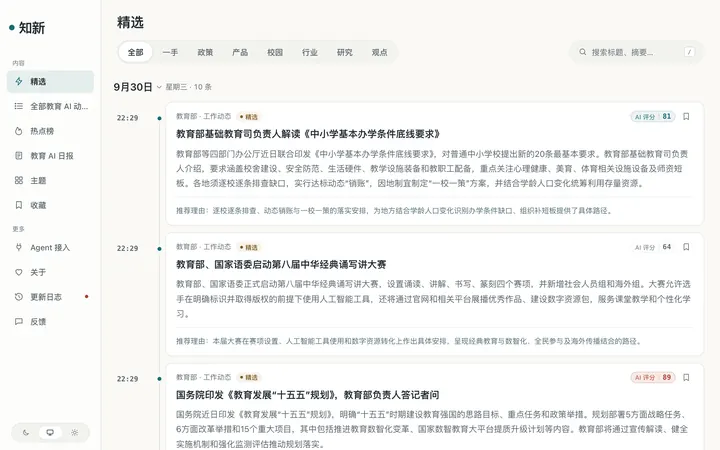Open article 教育部、国家语委启动第八届中华经典诵写讲大赛

(x=281, y=264)
